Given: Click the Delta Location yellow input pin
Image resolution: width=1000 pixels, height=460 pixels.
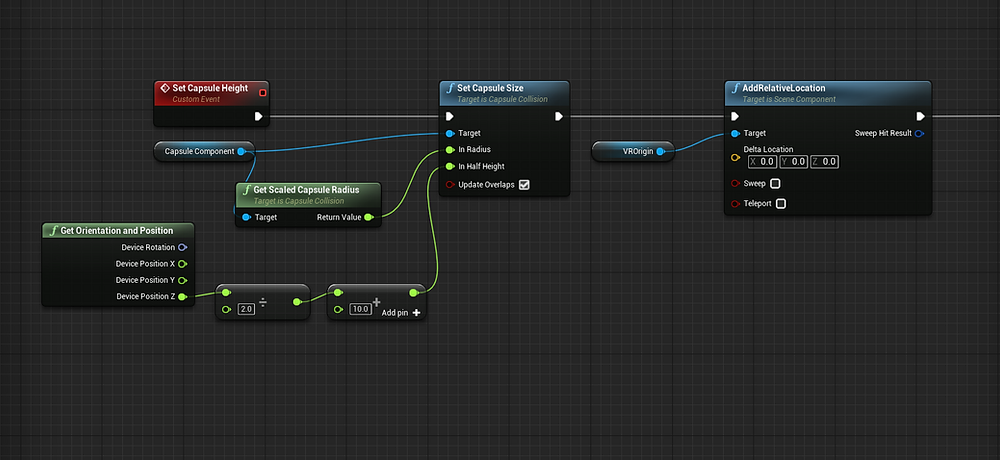Looking at the screenshot, I should [x=735, y=158].
